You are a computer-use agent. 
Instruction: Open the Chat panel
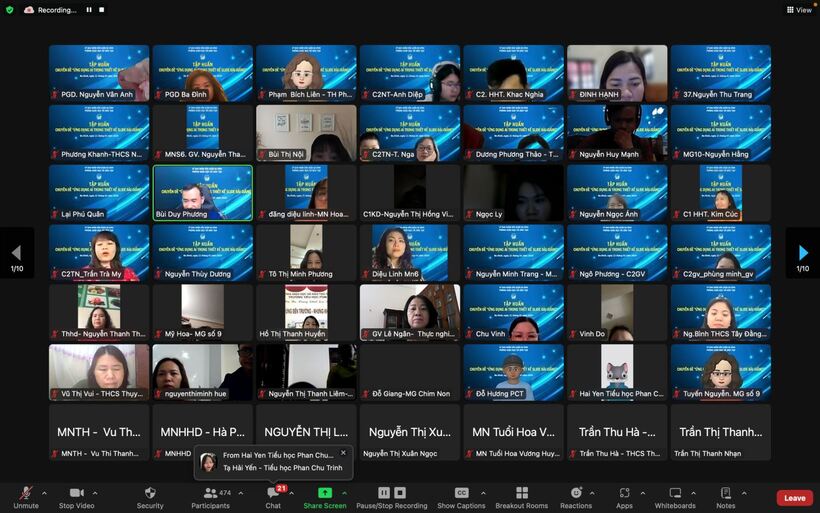[272, 496]
